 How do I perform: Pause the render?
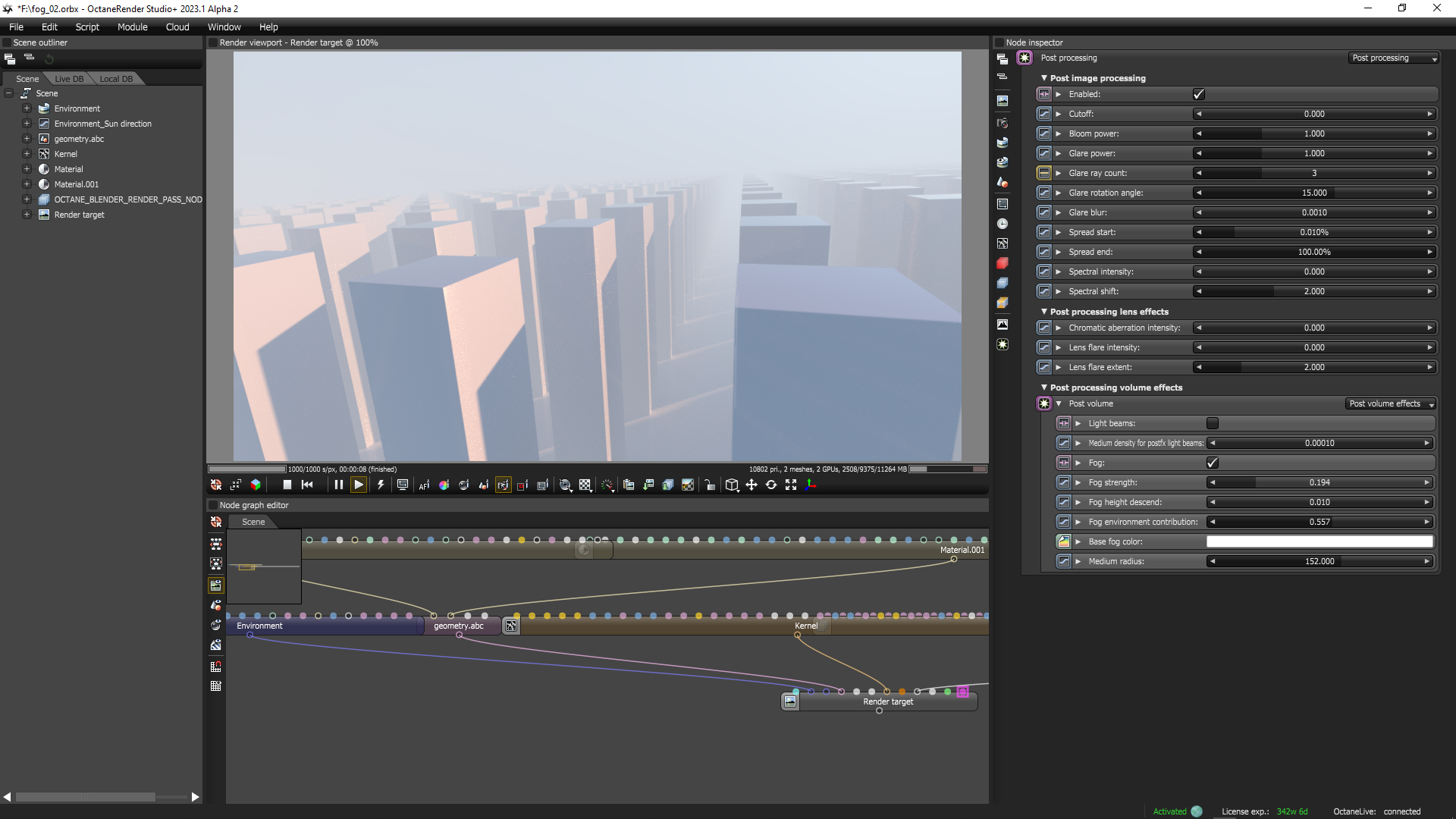(338, 485)
